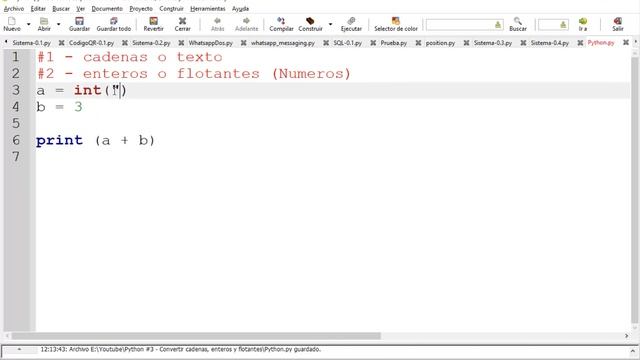Click line number 5 in margin
640x360 pixels.
(x=16, y=123)
